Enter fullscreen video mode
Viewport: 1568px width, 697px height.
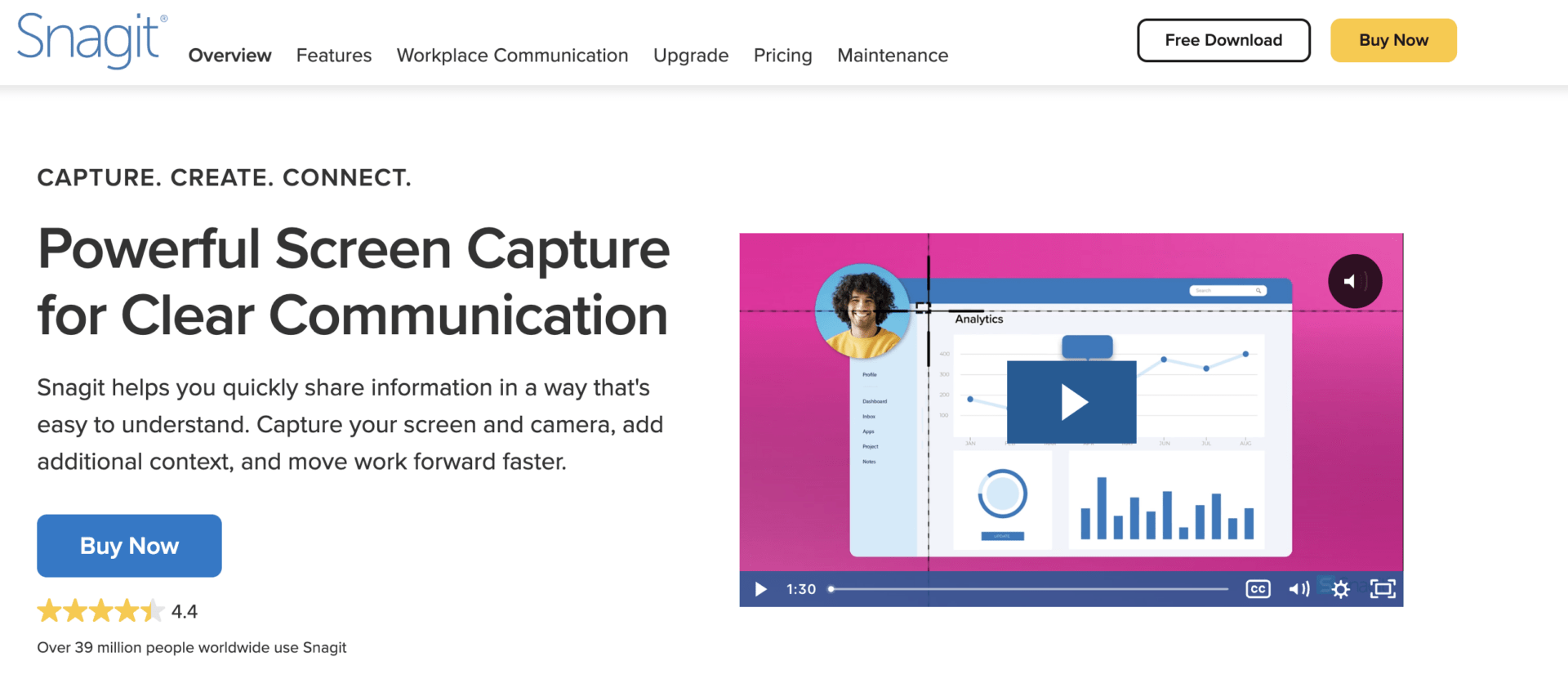1383,589
